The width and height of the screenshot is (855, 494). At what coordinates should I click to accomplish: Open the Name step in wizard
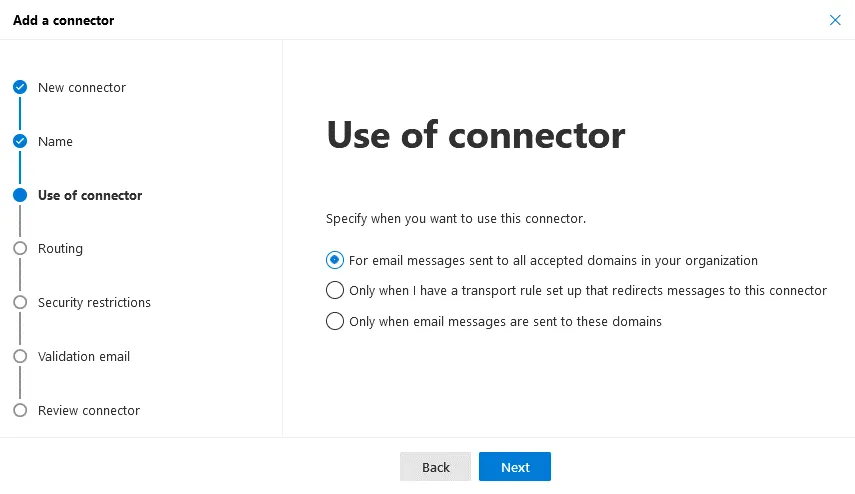click(55, 142)
